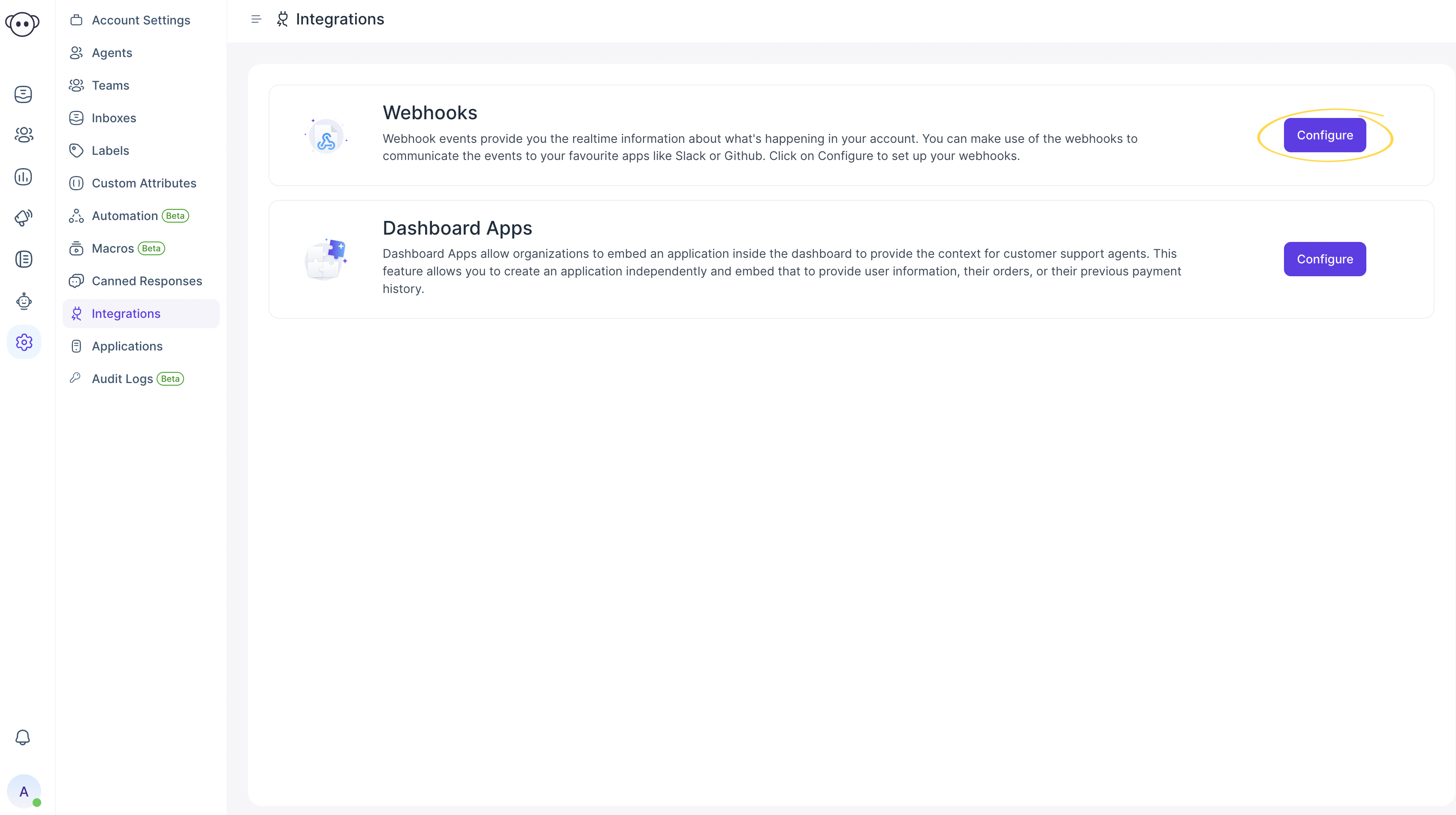Click the user avatar status indicator
This screenshot has width=1456, height=815.
click(35, 802)
